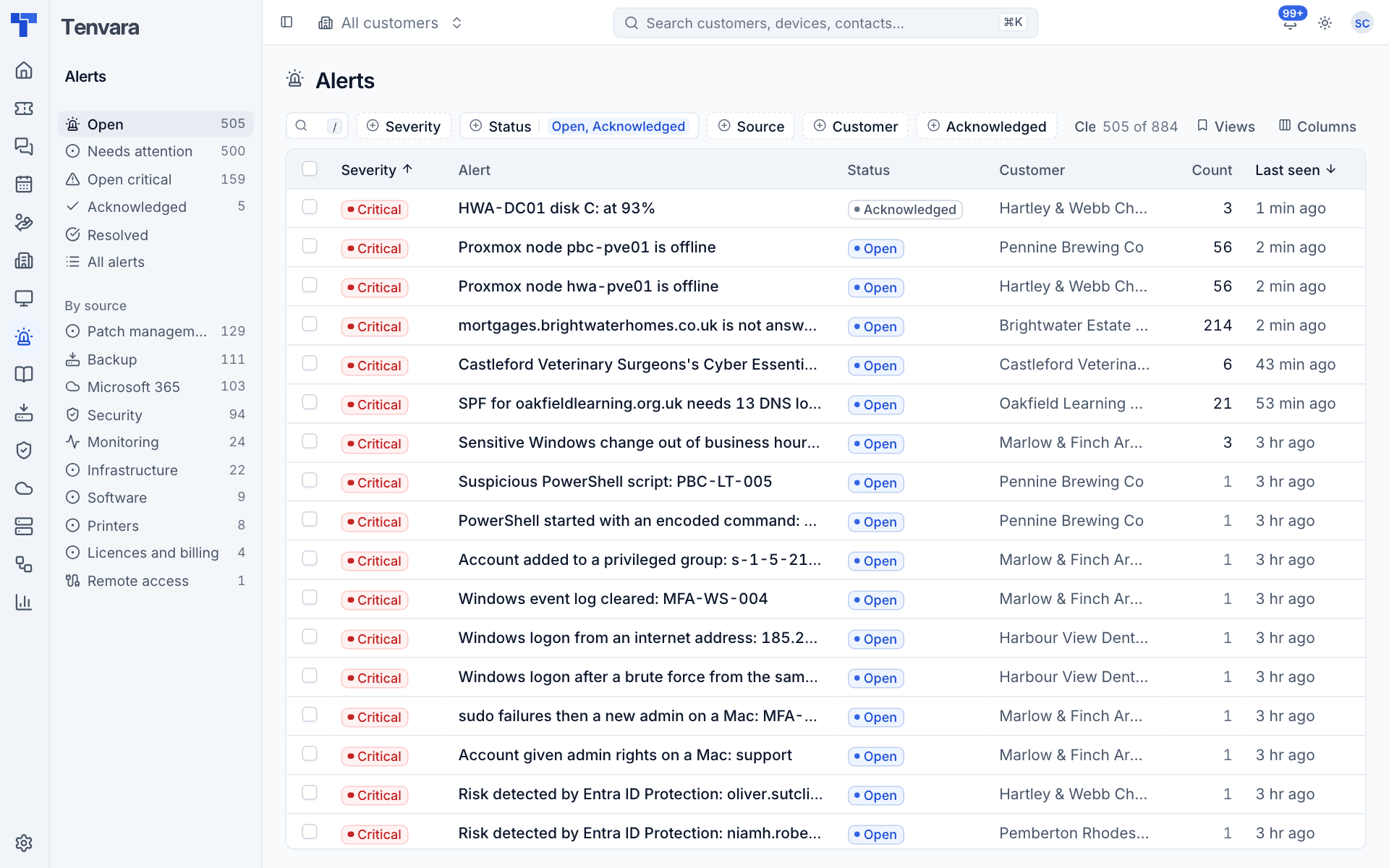Tick checkbox for Windows event log cleared row

coord(310,597)
